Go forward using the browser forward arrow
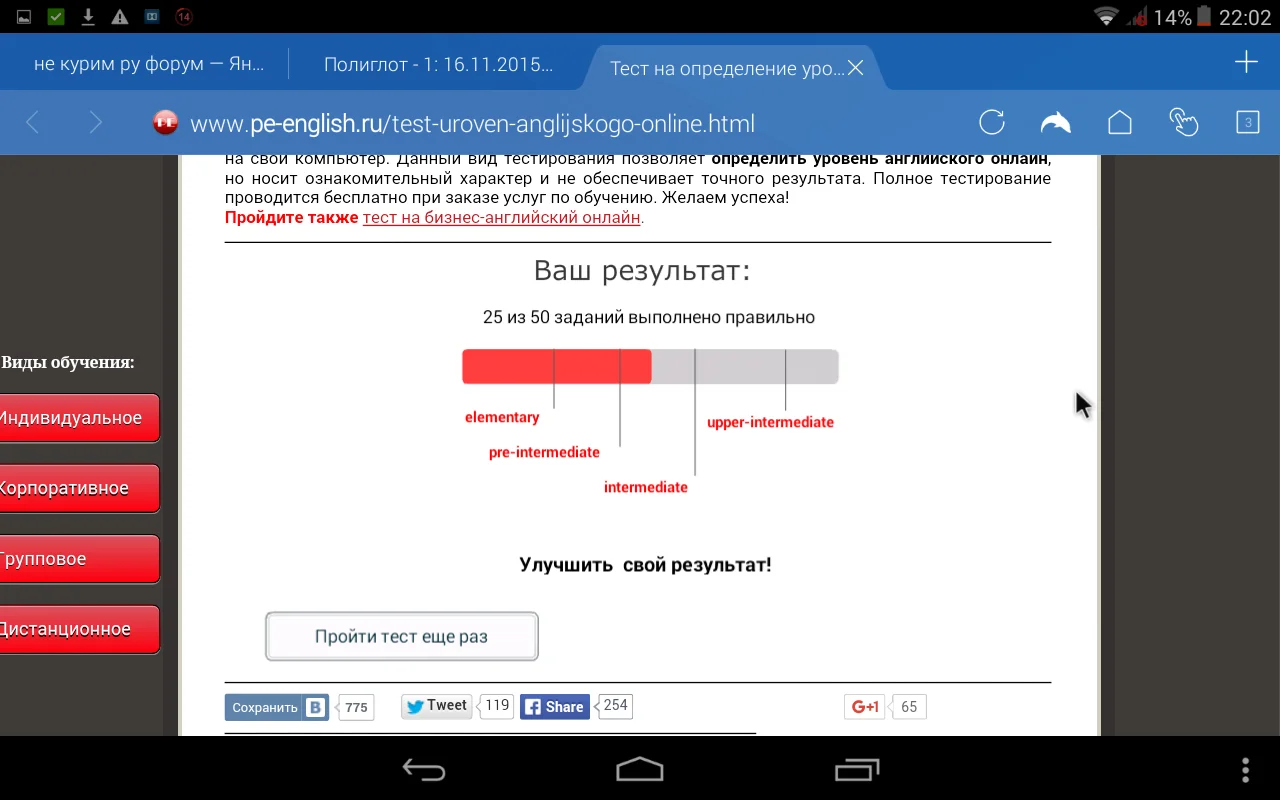The height and width of the screenshot is (800, 1280). [96, 123]
